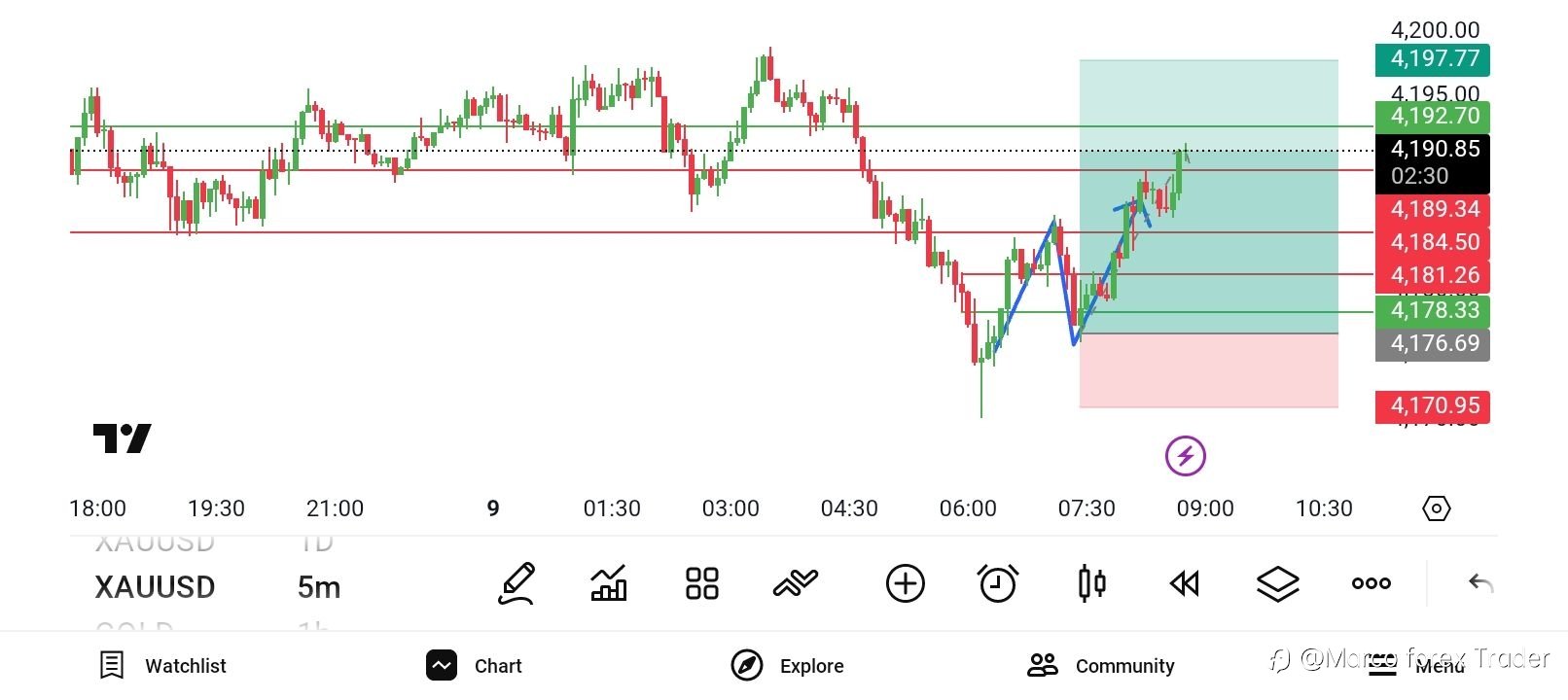Switch to the Watchlist tab
This screenshot has height=700, width=1568.
[x=163, y=665]
